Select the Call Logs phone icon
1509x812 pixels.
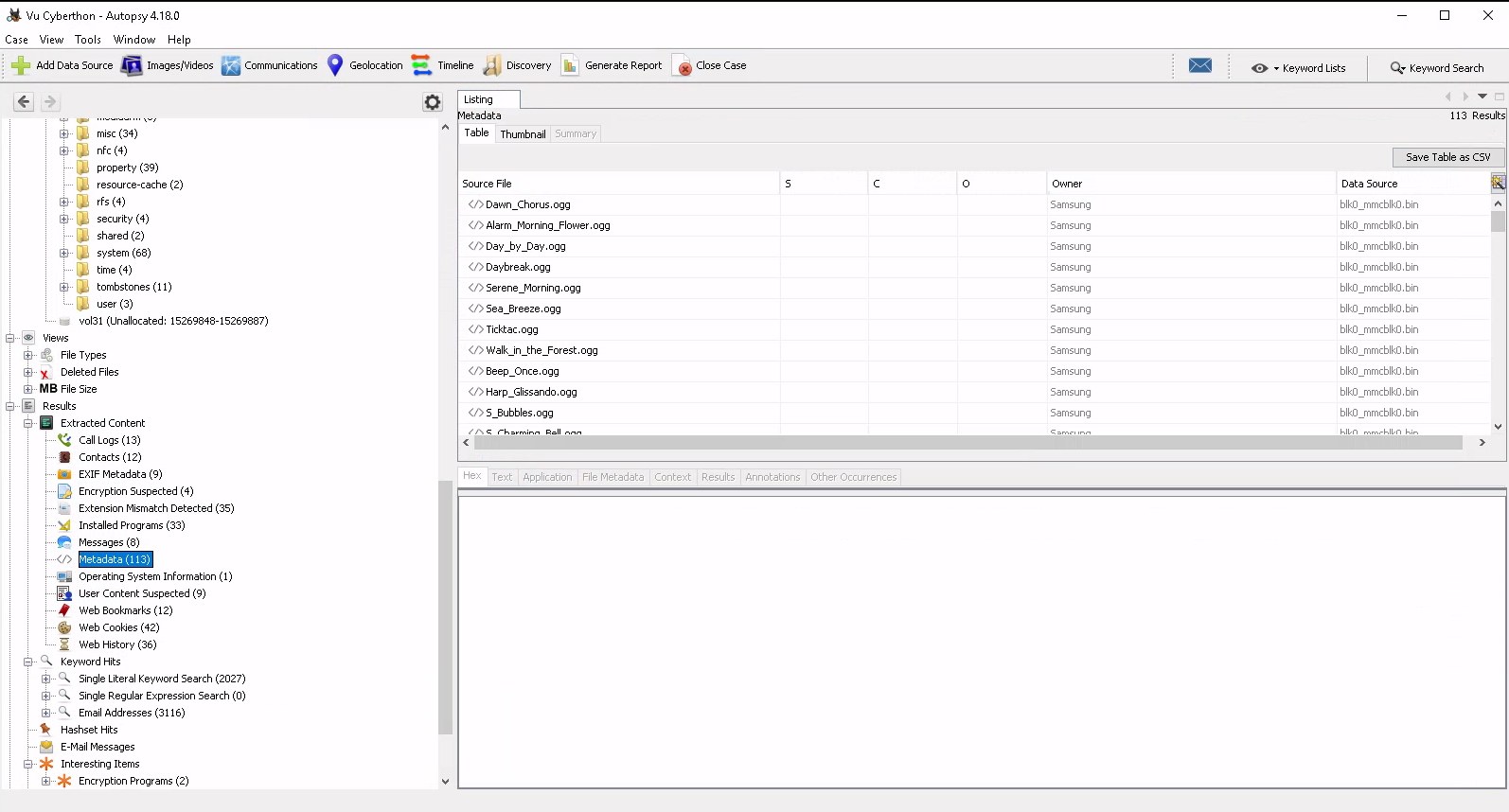64,440
